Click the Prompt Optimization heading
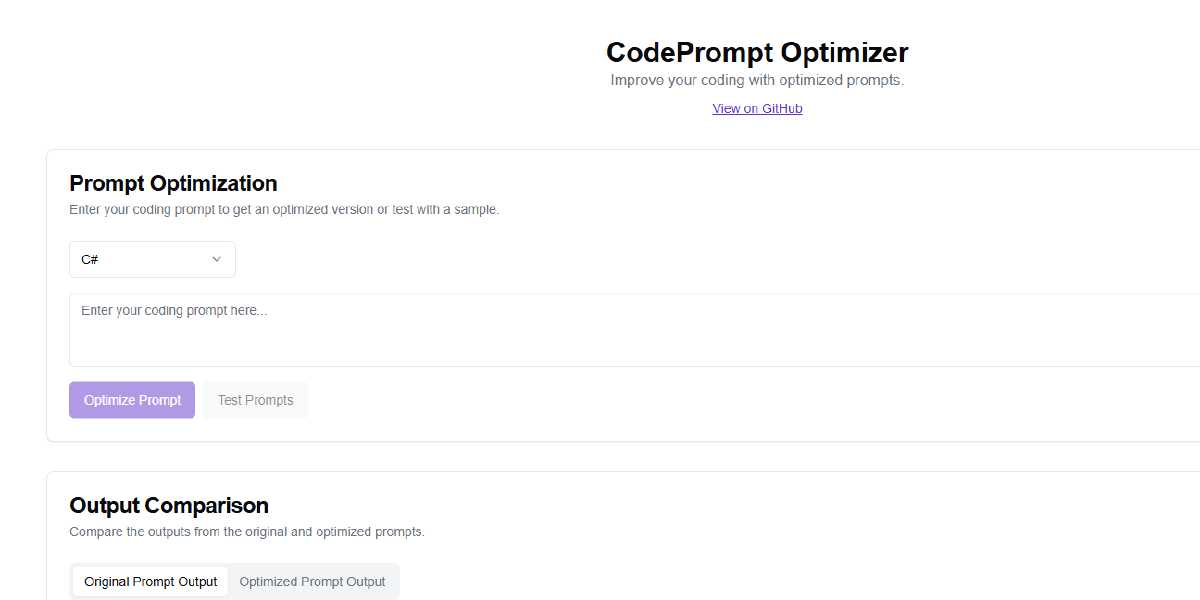 point(172,184)
